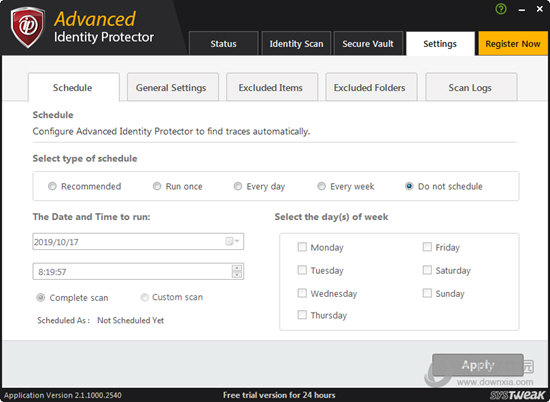Increase the time with up spinner arrow

237,268
